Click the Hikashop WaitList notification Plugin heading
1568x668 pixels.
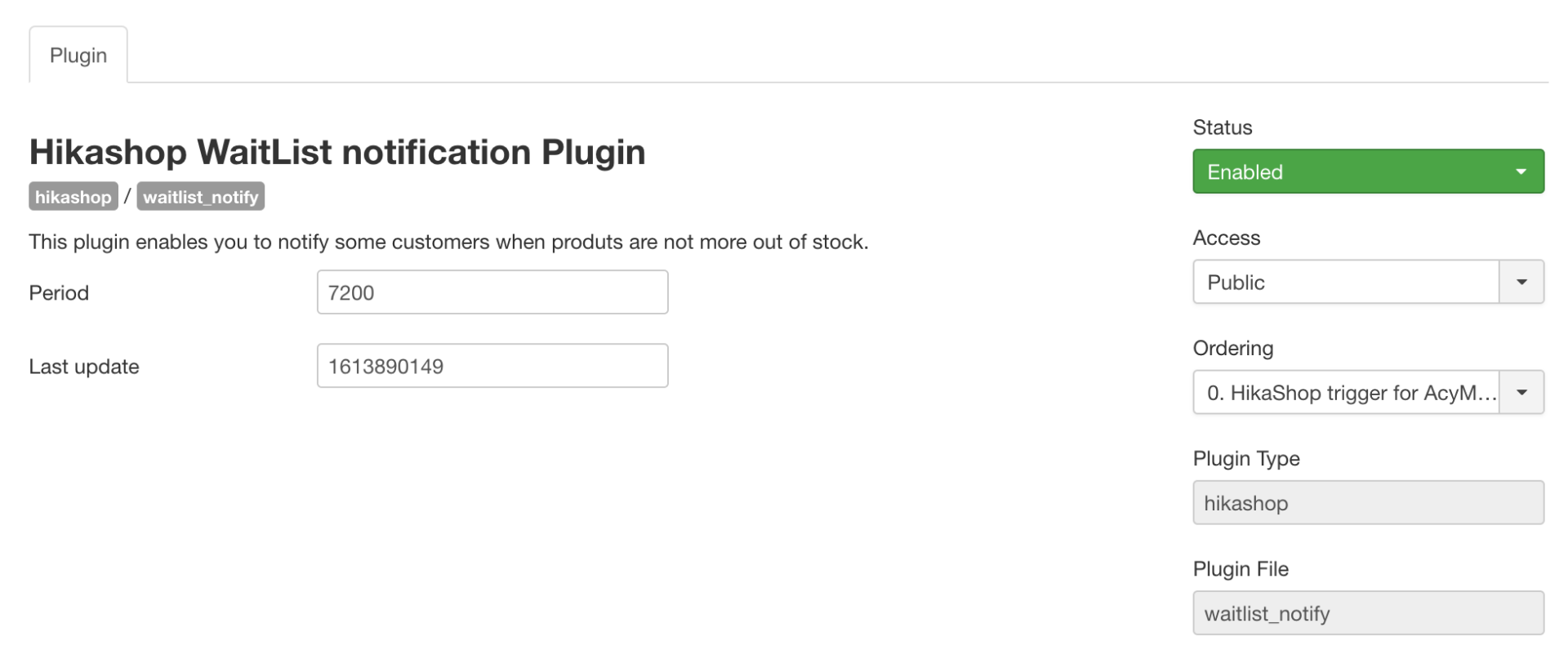coord(337,152)
